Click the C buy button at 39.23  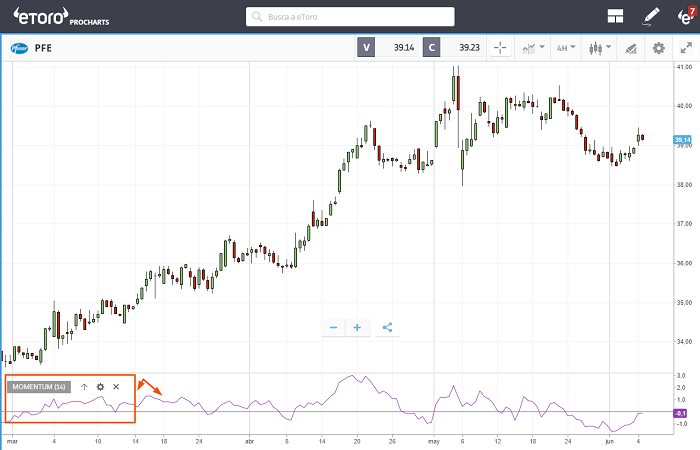432,47
